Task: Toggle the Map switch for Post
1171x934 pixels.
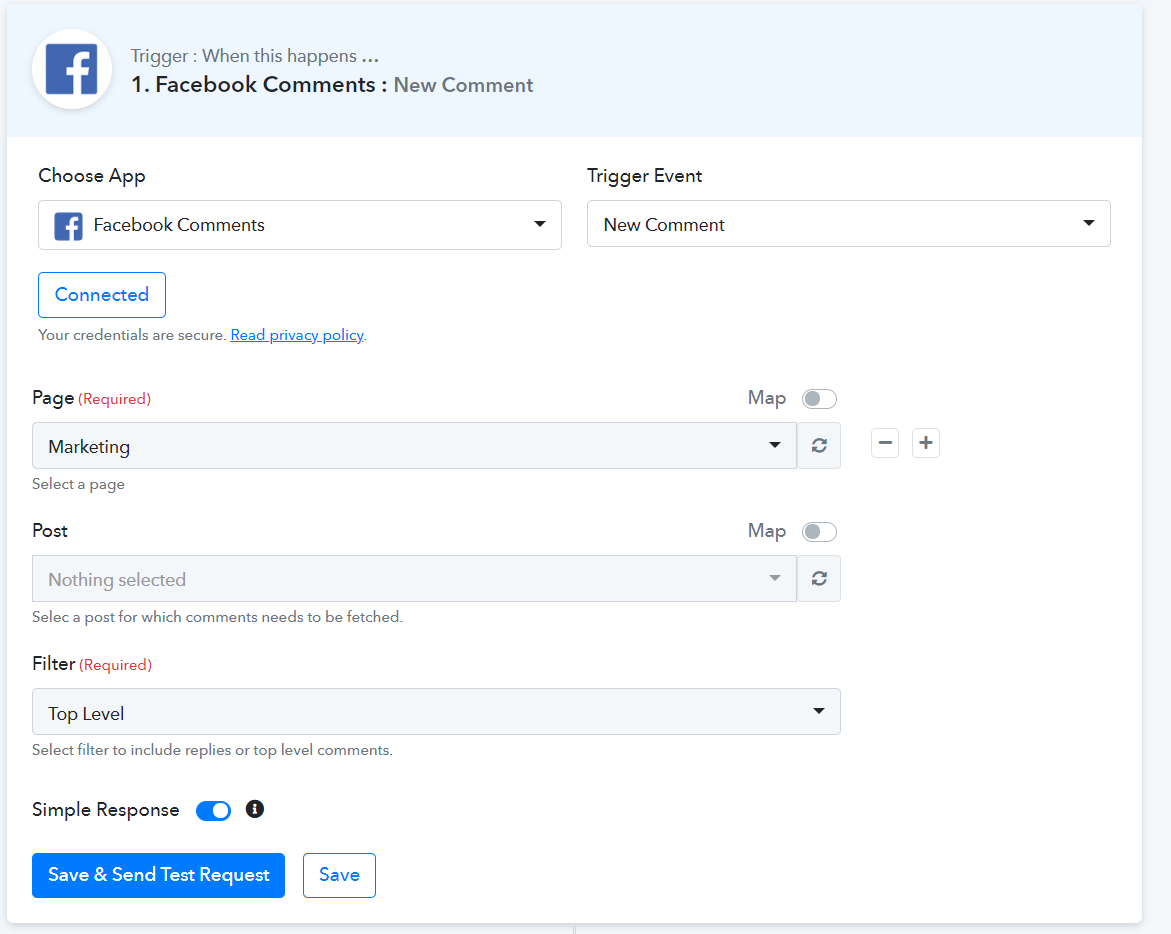Action: click(x=819, y=532)
